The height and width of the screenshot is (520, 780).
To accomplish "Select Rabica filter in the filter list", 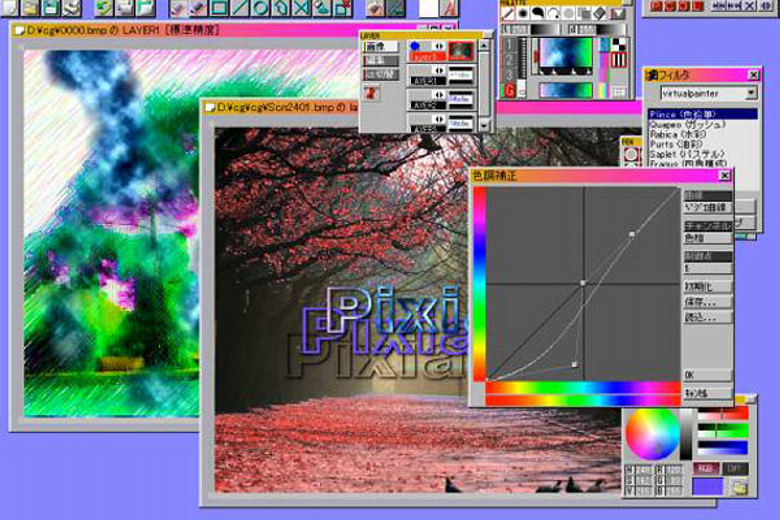I will pos(702,134).
